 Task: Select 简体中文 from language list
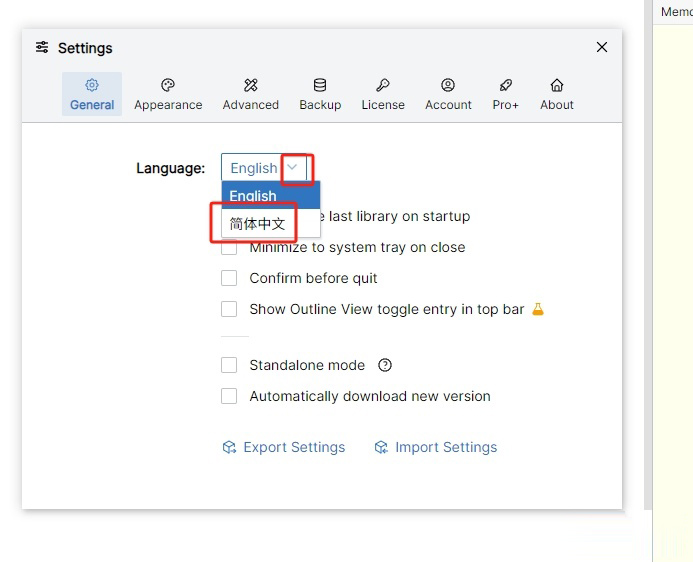257,224
